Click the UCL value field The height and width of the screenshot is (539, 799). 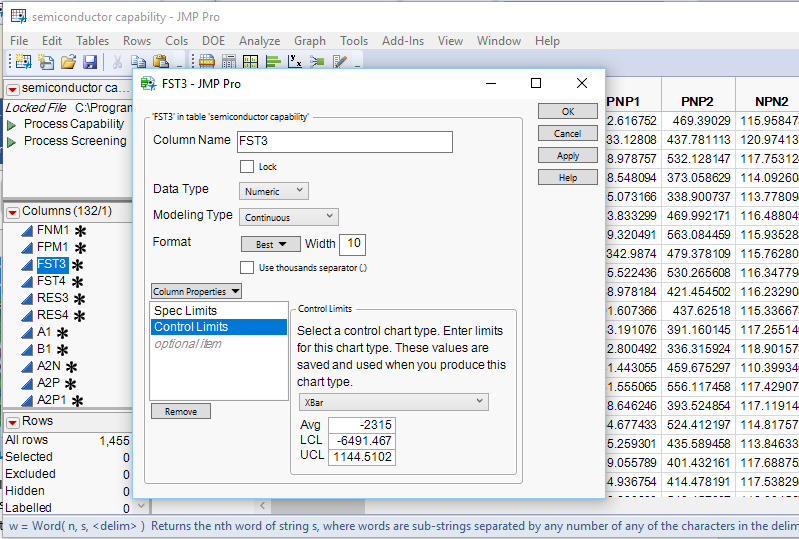[x=362, y=457]
